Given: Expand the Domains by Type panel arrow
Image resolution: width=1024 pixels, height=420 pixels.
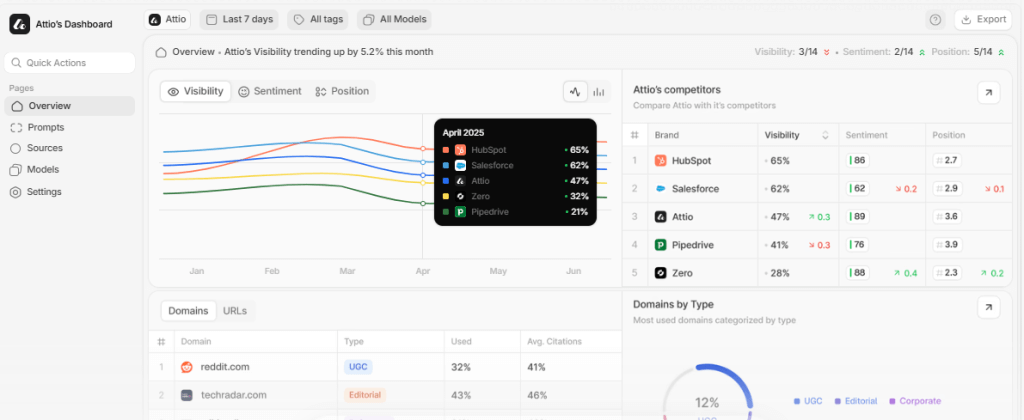Looking at the screenshot, I should point(988,308).
